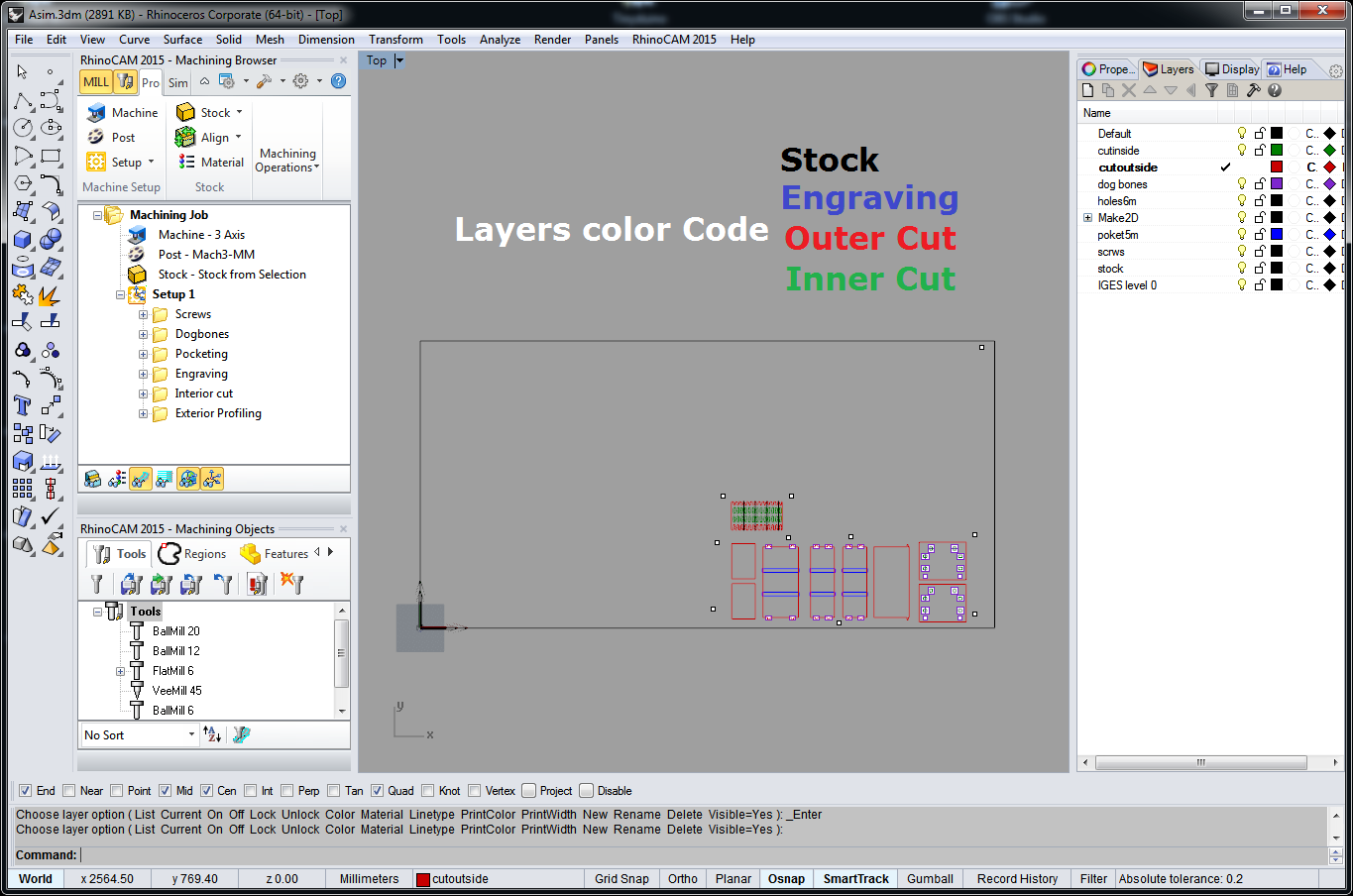Click the last icon in Machining Browser bottom toolbar
The image size is (1353, 896).
pyautogui.click(x=212, y=480)
